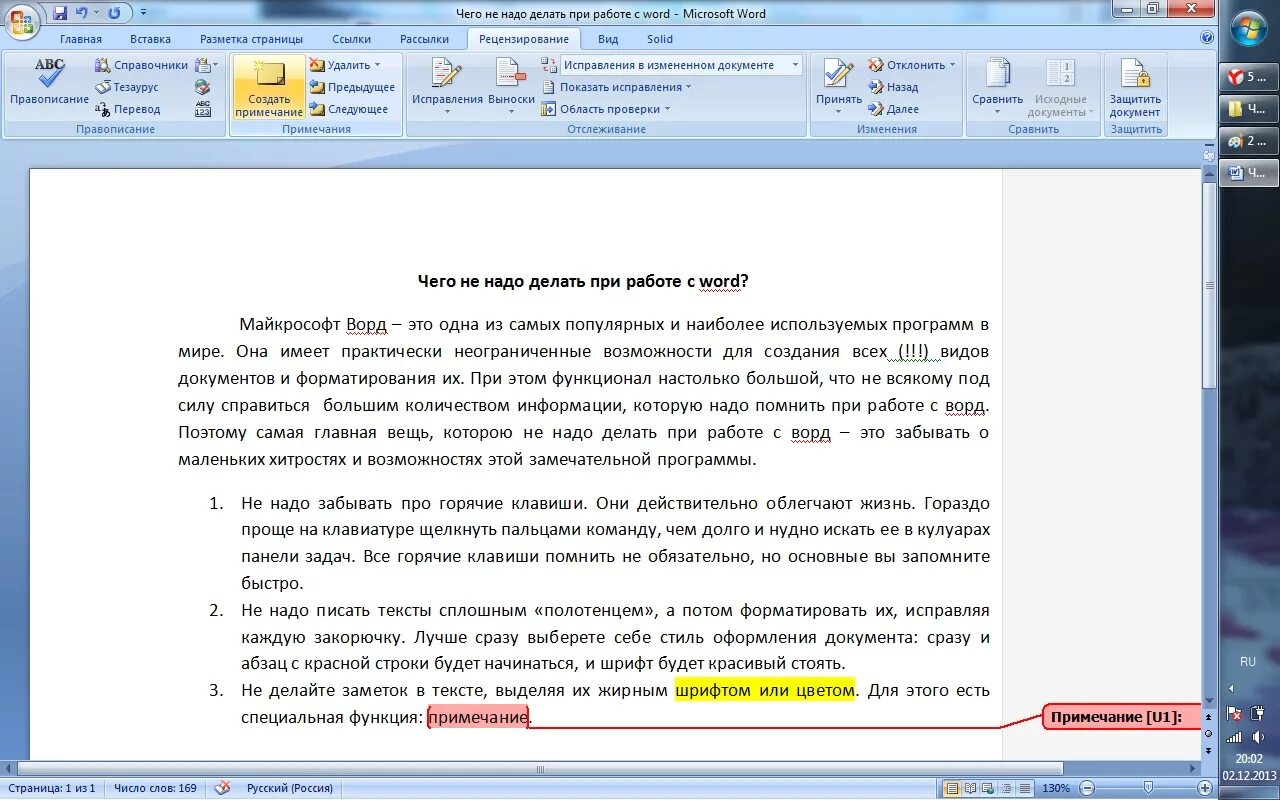Switch to Paint taskbar button
1280x800 pixels.
[1250, 141]
